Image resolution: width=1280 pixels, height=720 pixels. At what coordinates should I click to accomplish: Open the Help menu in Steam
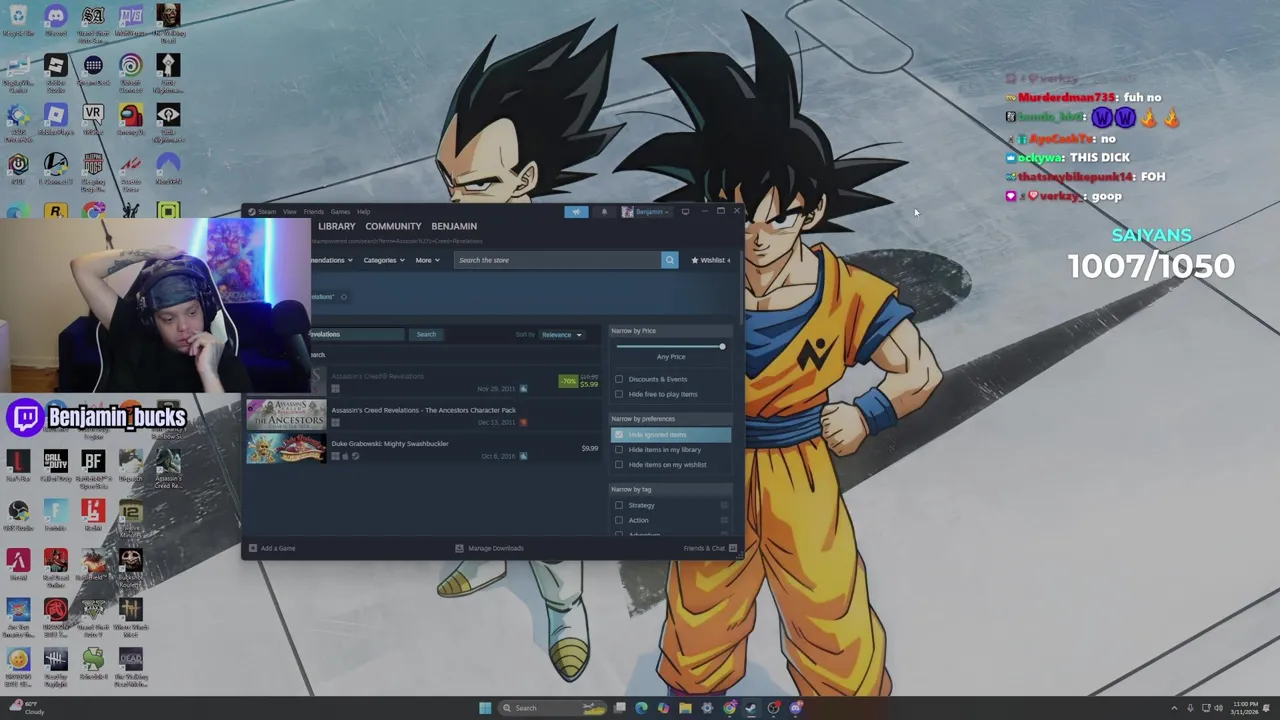363,212
